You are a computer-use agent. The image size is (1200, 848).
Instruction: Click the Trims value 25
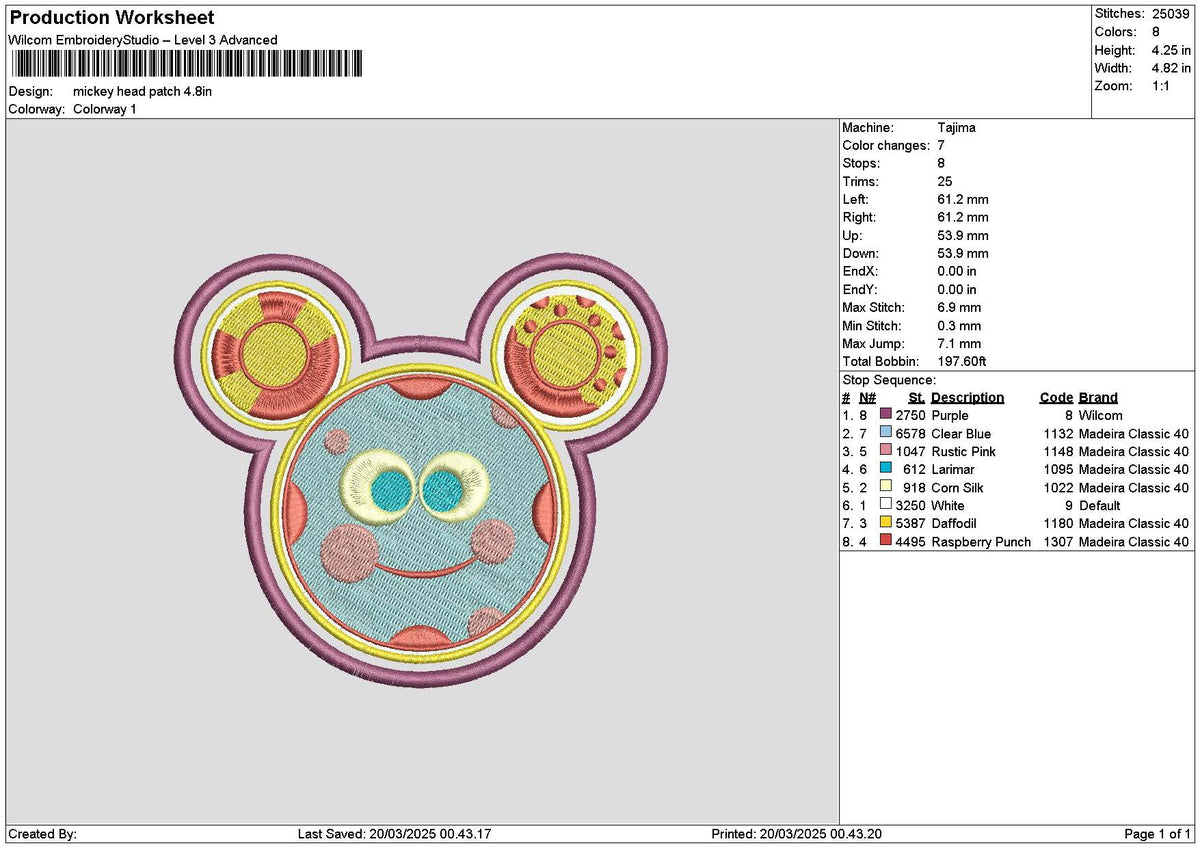(x=946, y=181)
